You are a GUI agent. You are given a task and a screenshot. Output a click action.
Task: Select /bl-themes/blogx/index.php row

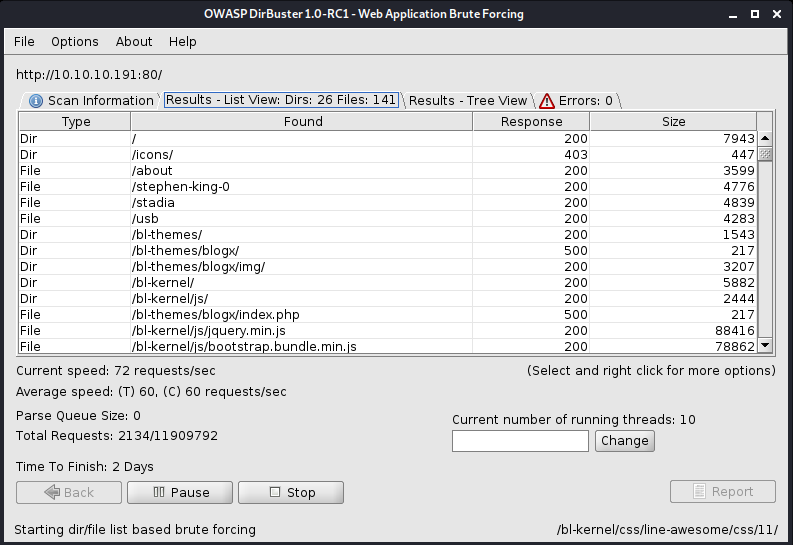point(388,315)
